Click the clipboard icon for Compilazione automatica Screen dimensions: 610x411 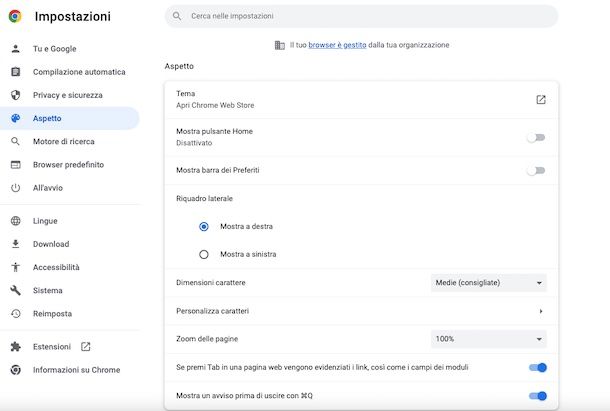click(x=16, y=72)
